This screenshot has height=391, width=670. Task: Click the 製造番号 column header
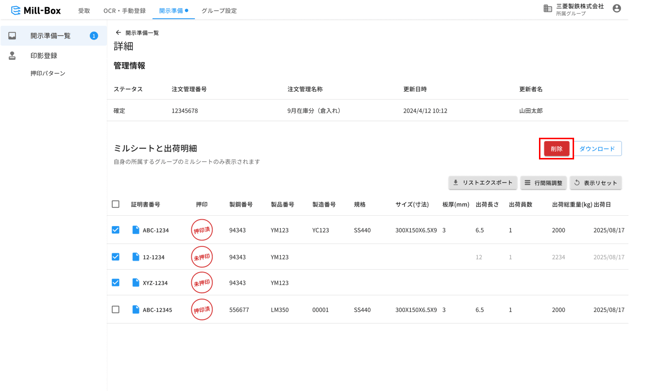pyautogui.click(x=324, y=205)
